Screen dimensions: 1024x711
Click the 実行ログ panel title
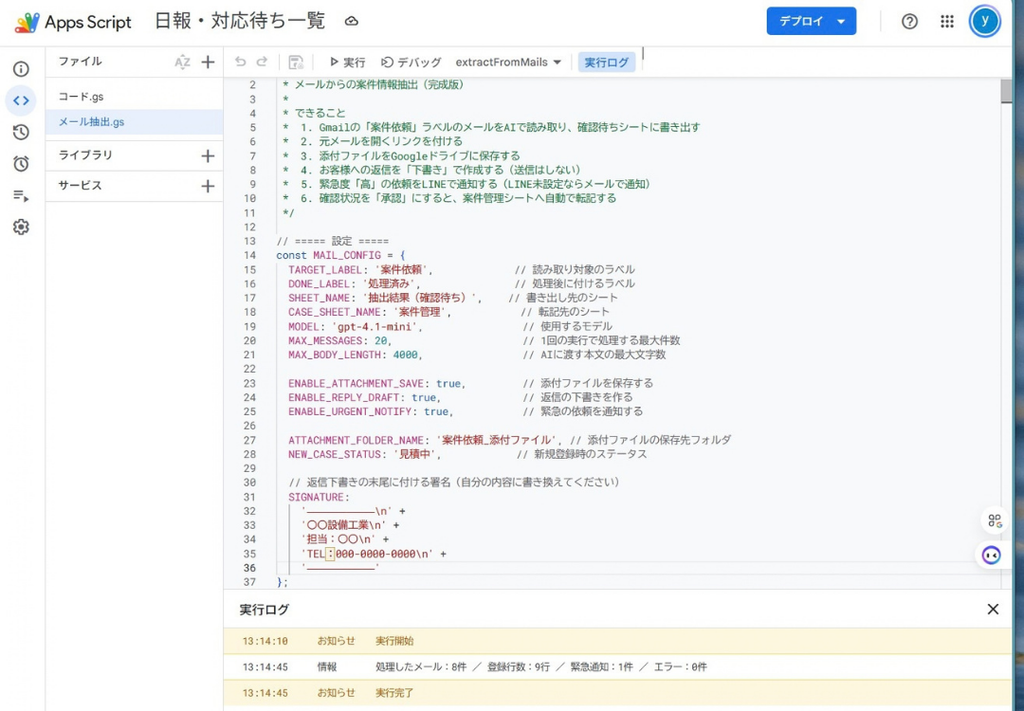point(264,610)
